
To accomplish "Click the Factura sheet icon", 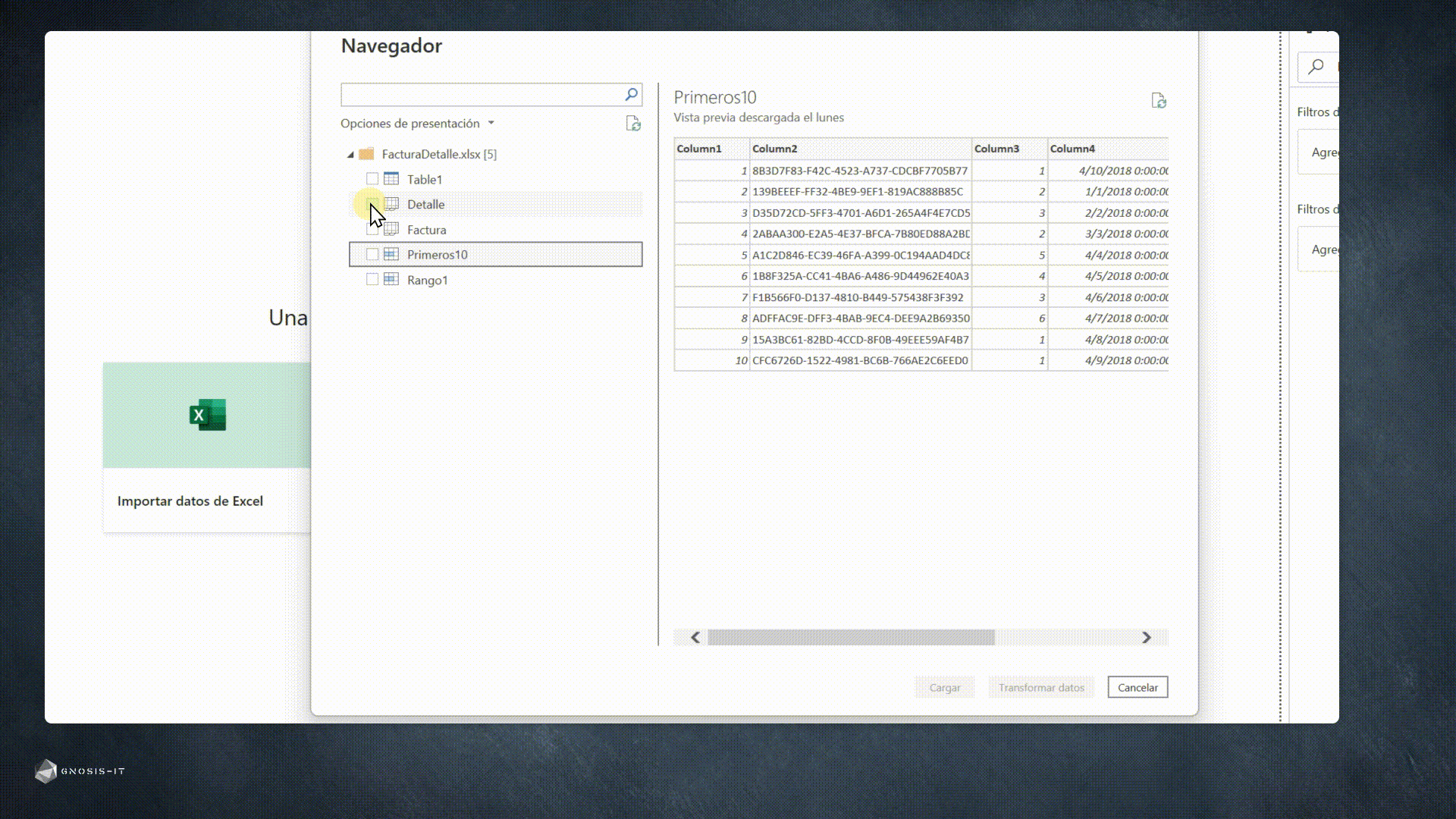I will [391, 229].
